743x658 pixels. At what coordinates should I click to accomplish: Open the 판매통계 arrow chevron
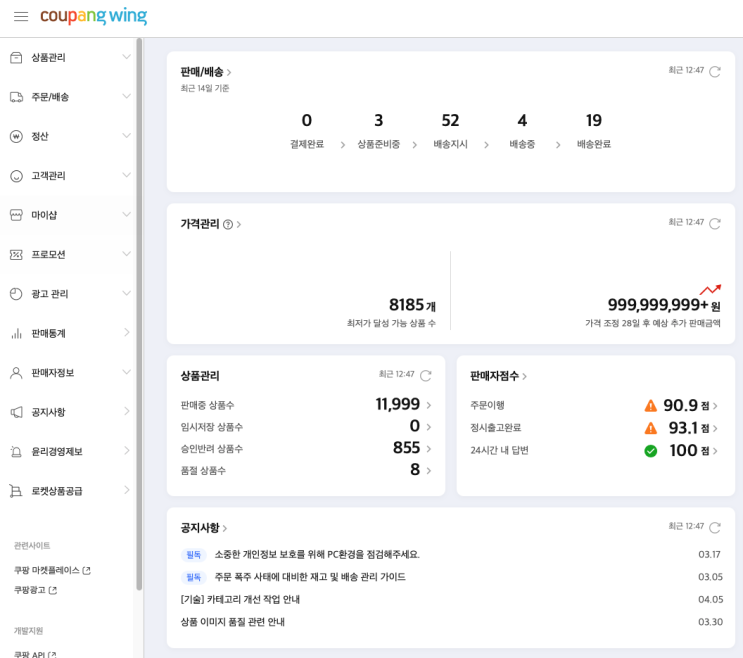pos(127,333)
